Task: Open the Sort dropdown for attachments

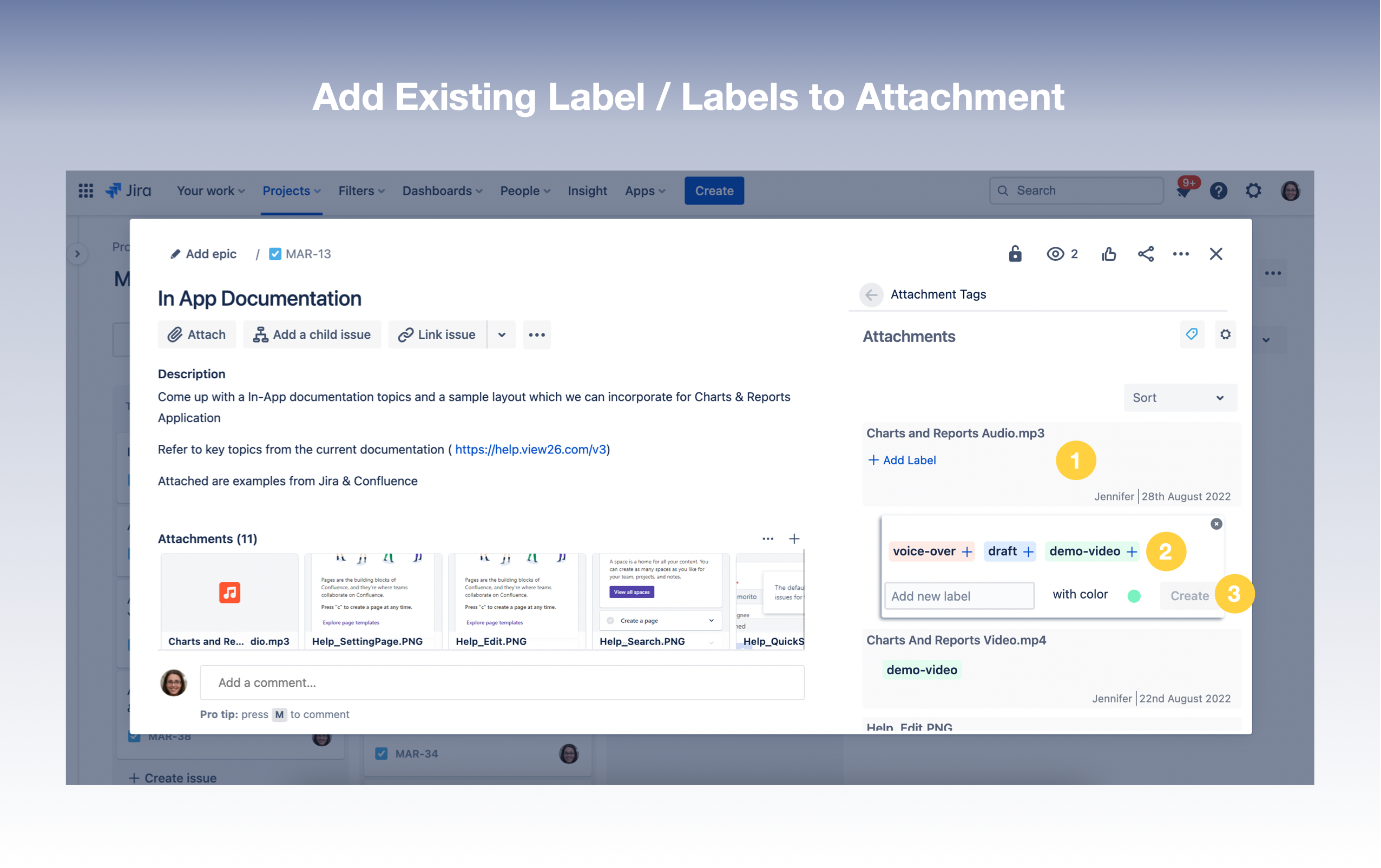Action: [x=1180, y=398]
